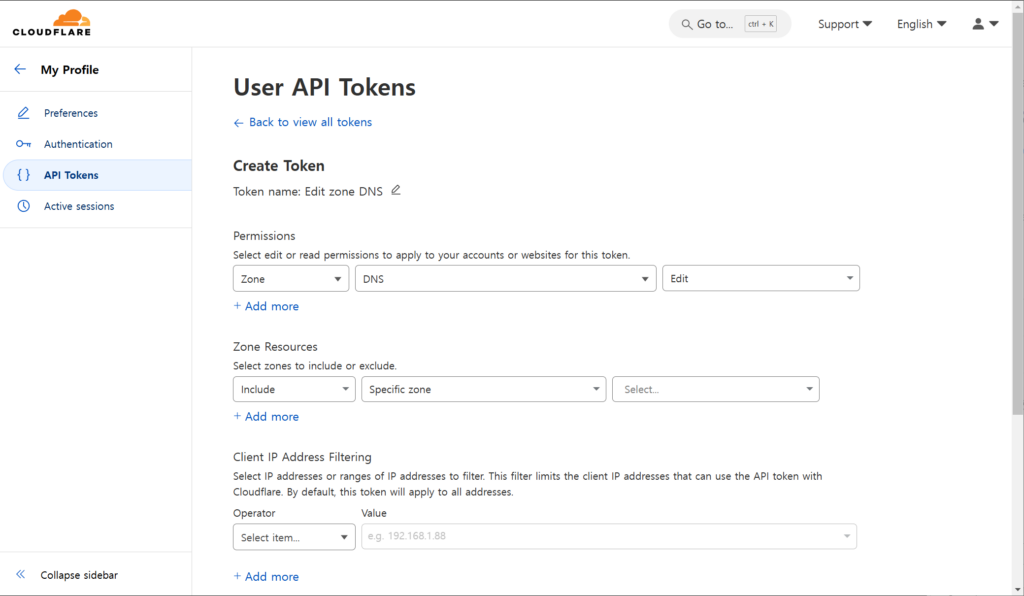Image resolution: width=1024 pixels, height=596 pixels.
Task: Open the user account profile icon menu
Action: (x=985, y=24)
